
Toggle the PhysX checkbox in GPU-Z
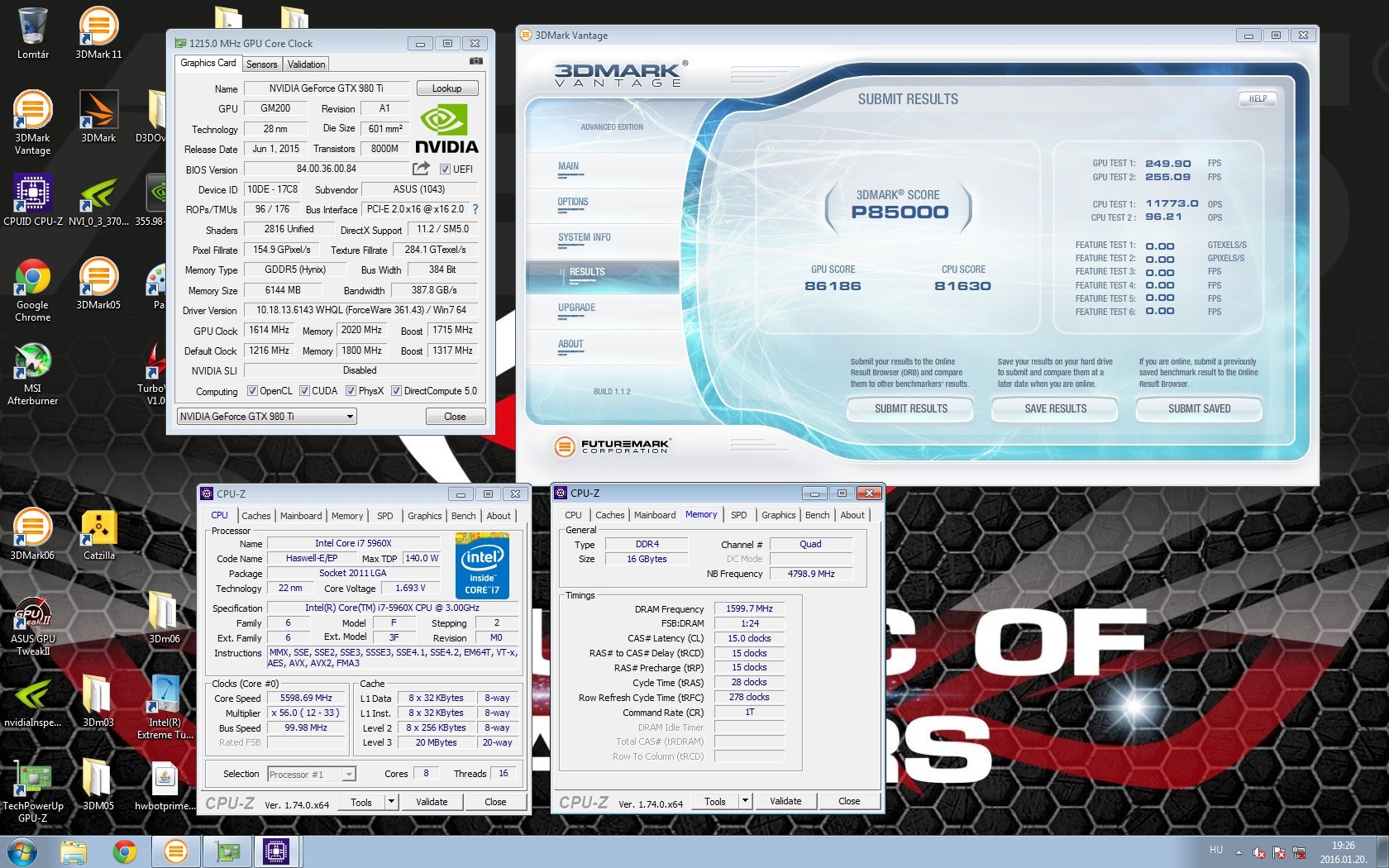351,391
